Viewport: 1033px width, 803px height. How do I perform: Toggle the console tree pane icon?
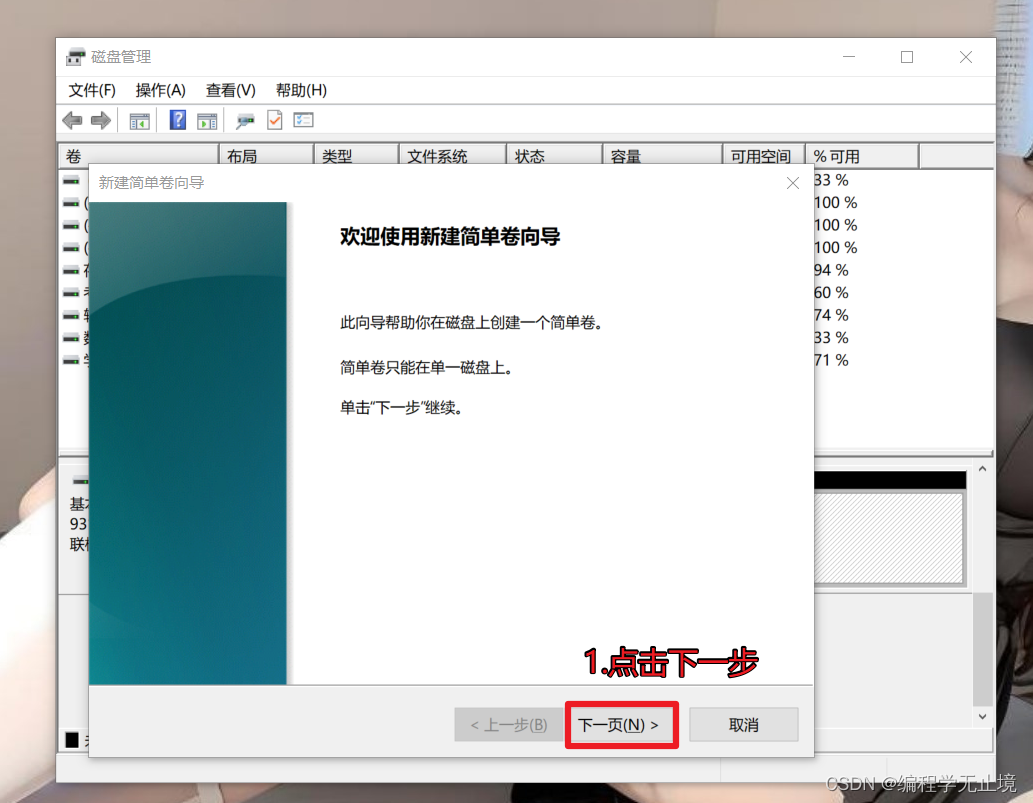(140, 121)
